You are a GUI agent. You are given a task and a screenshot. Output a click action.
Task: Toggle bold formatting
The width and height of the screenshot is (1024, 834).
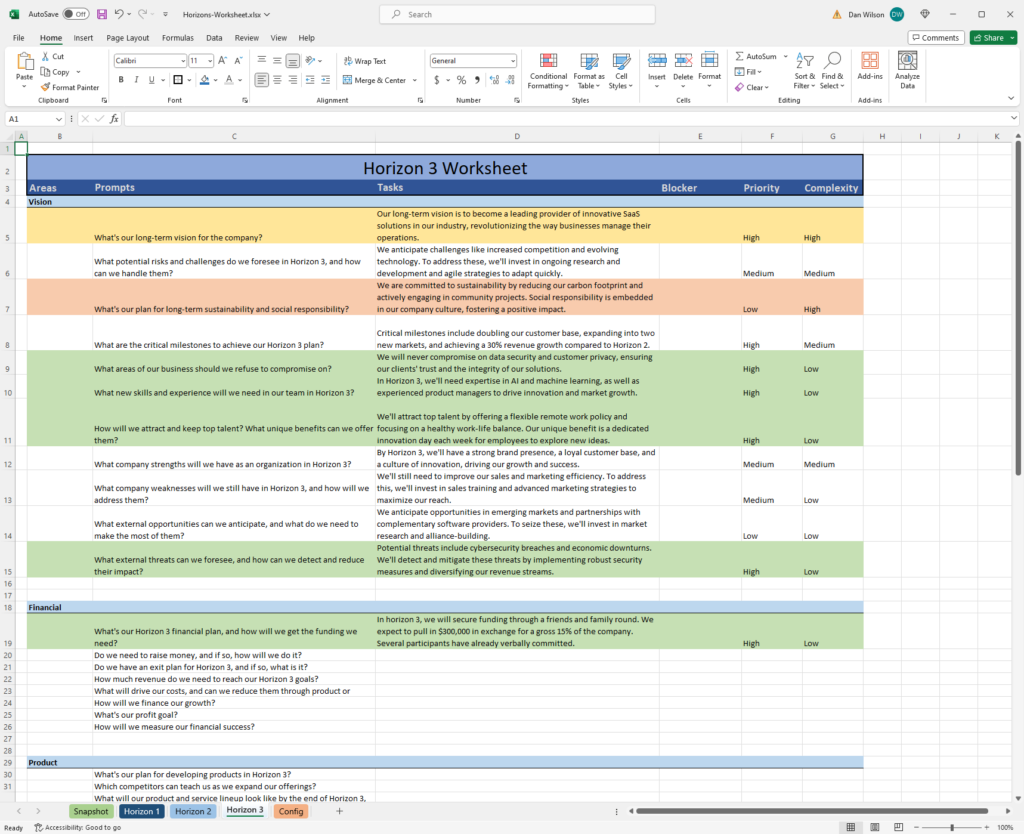coord(120,79)
